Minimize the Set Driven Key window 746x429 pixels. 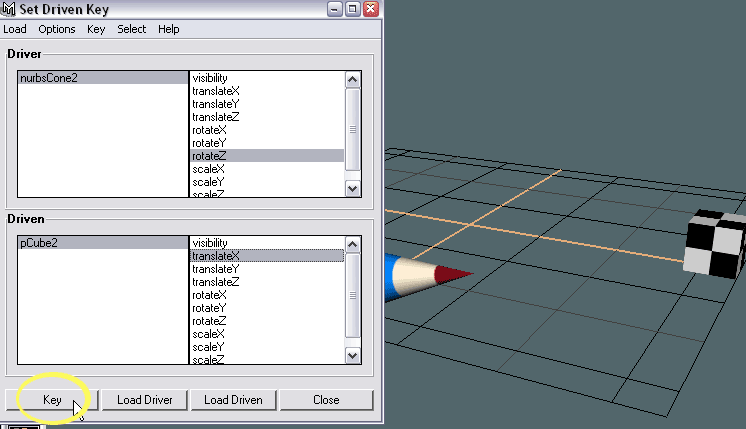click(334, 10)
